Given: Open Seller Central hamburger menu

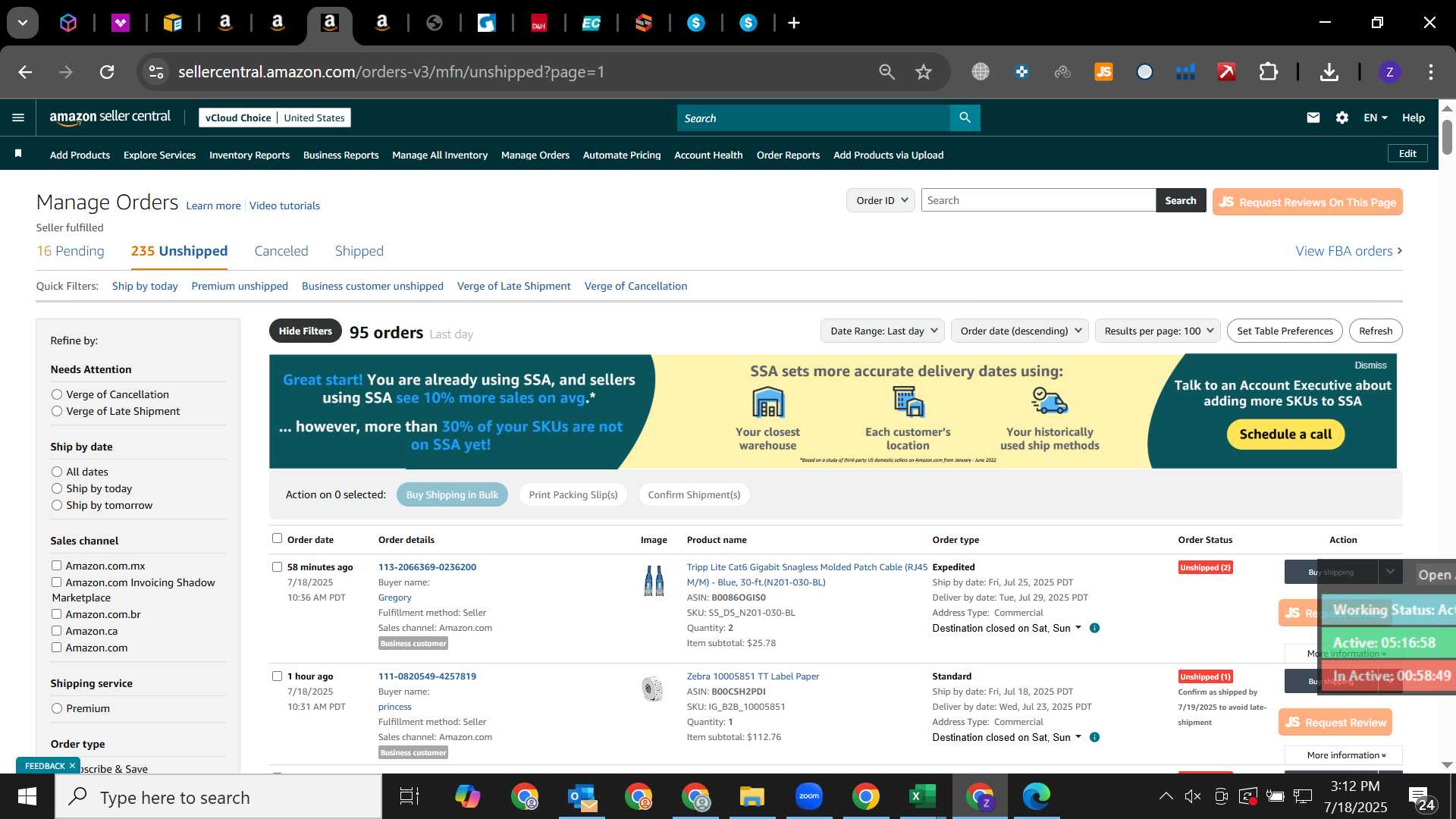Looking at the screenshot, I should pyautogui.click(x=18, y=118).
